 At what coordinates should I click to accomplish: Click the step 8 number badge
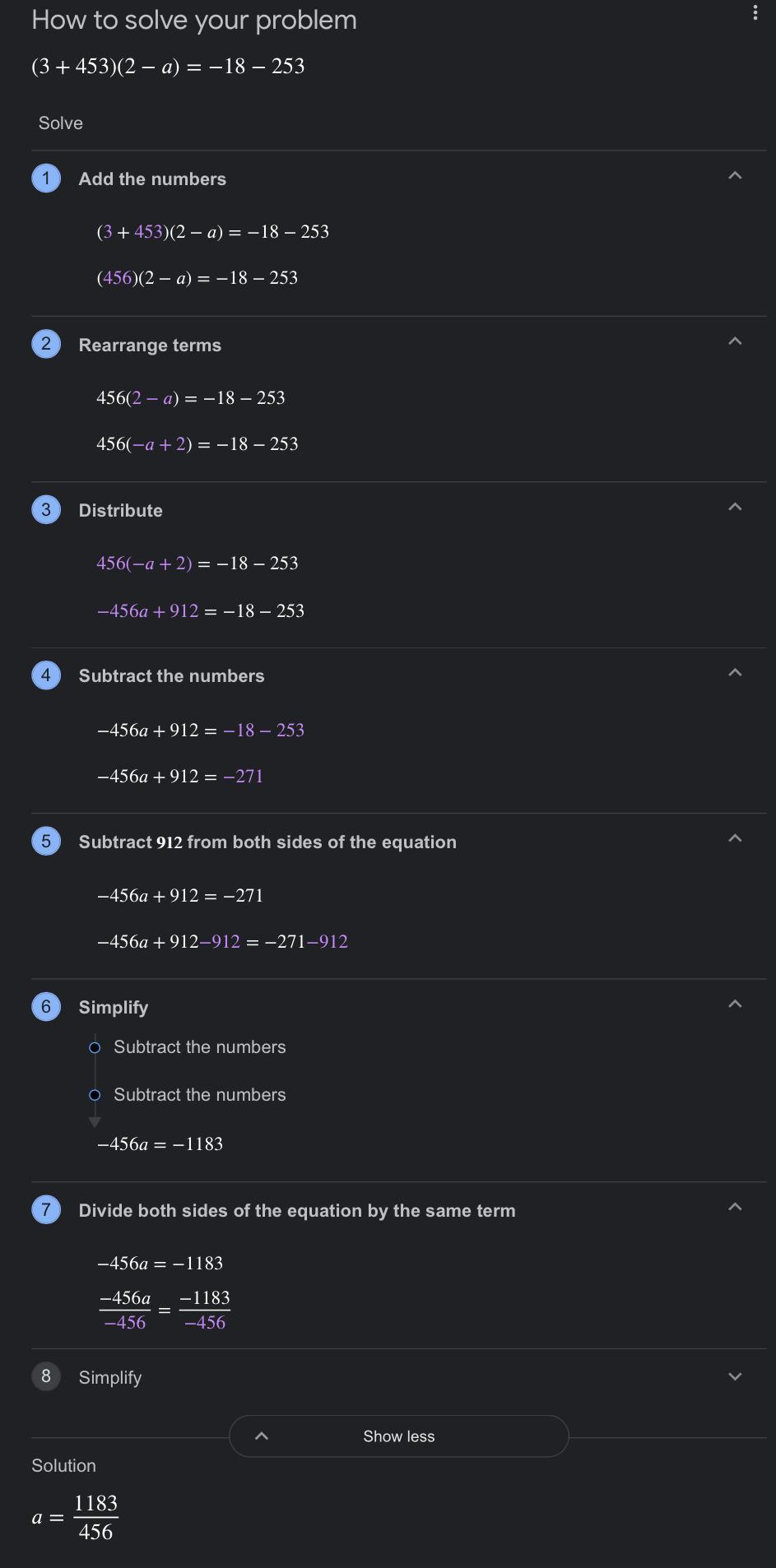click(46, 1376)
